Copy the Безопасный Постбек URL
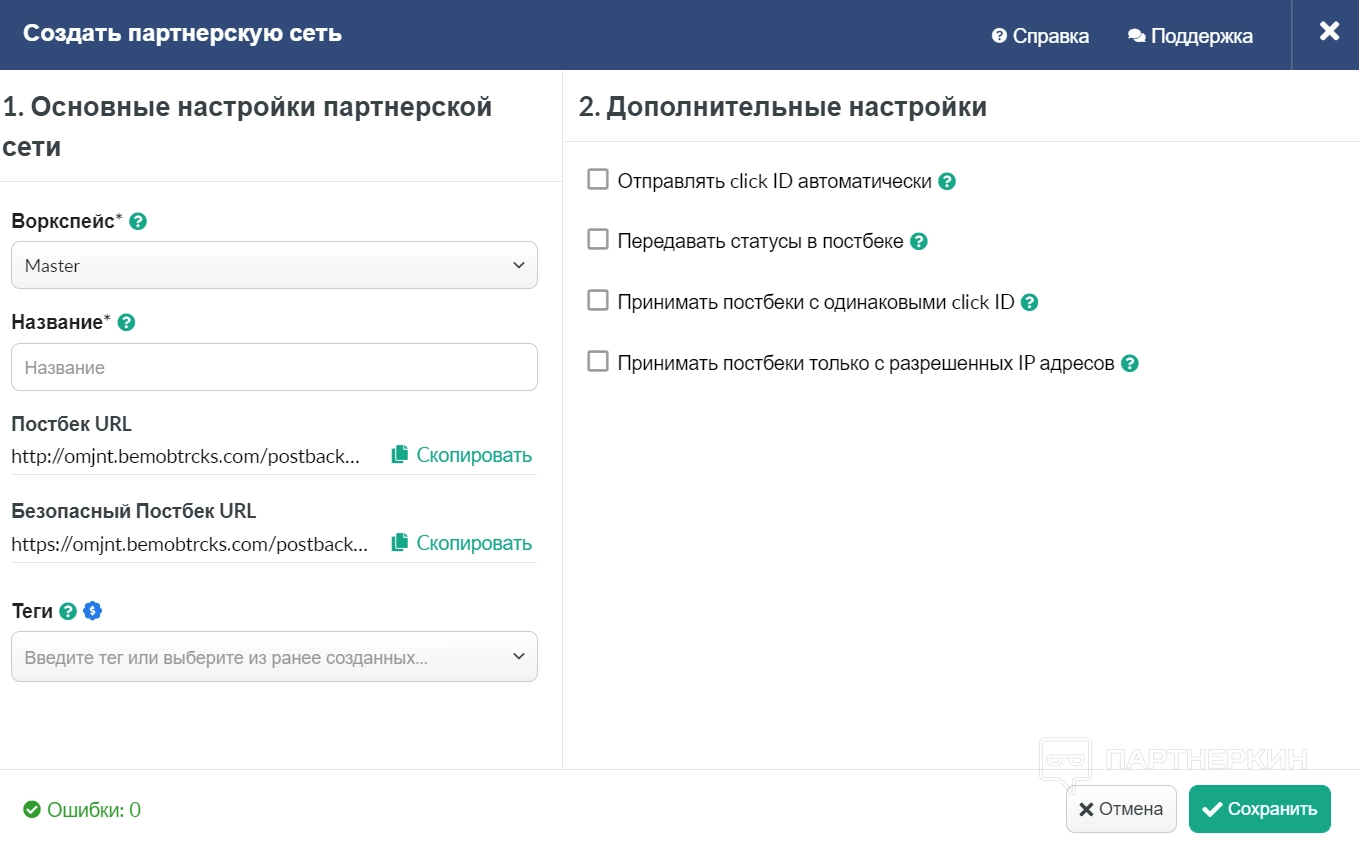The image size is (1359, 847). coord(462,543)
